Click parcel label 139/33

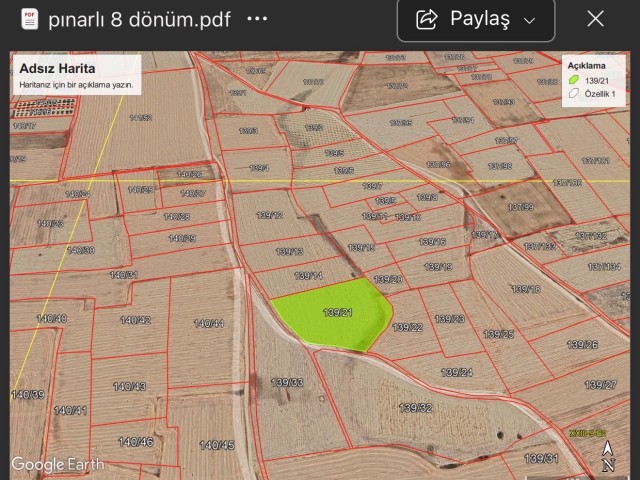point(287,382)
